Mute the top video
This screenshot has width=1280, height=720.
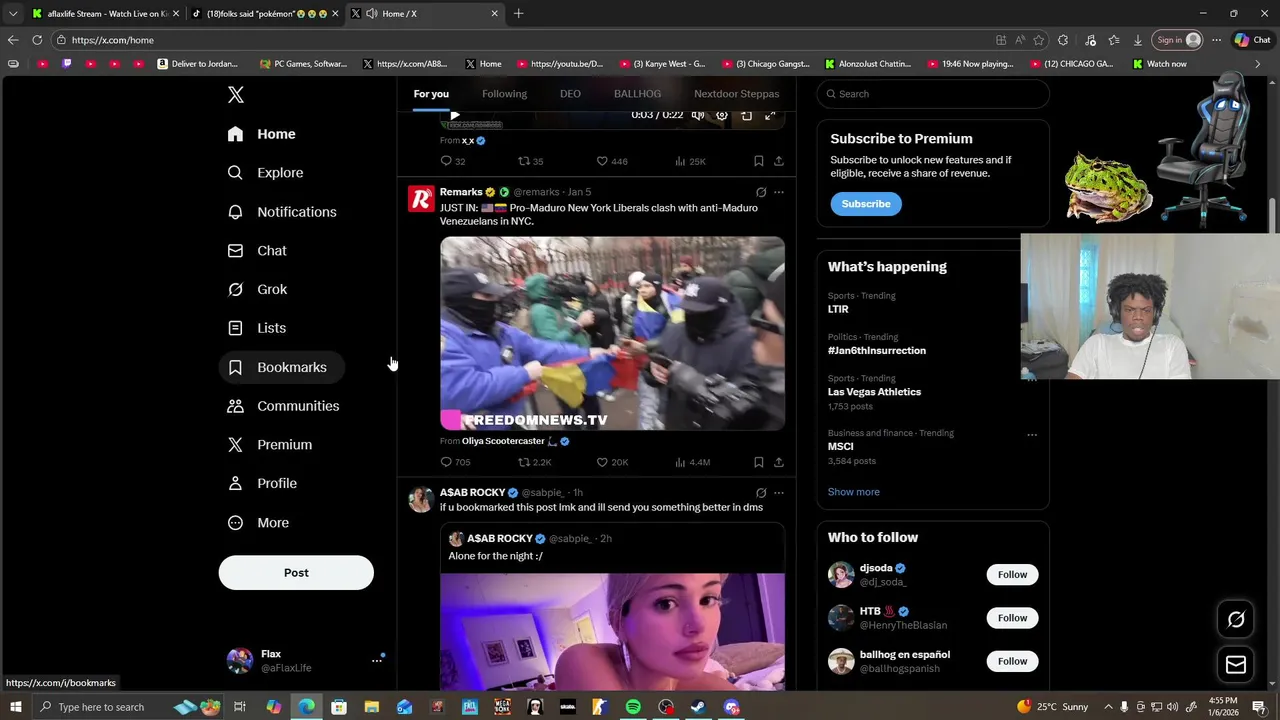pos(698,115)
